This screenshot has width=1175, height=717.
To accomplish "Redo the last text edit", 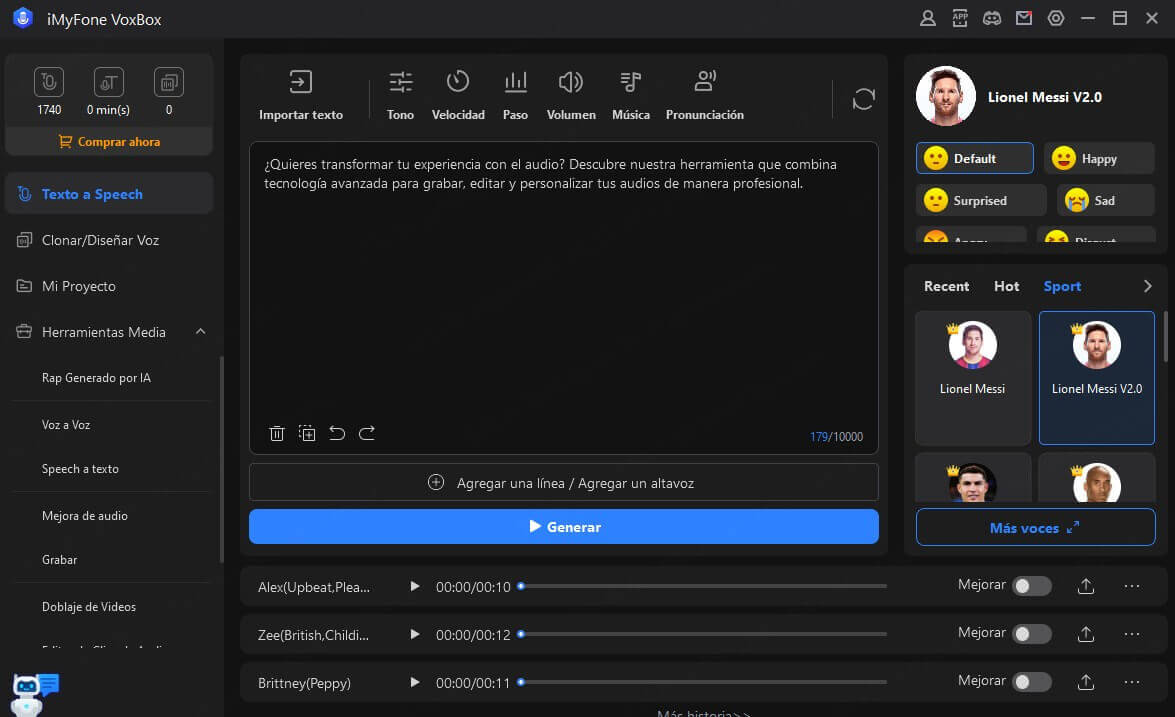I will pos(366,433).
